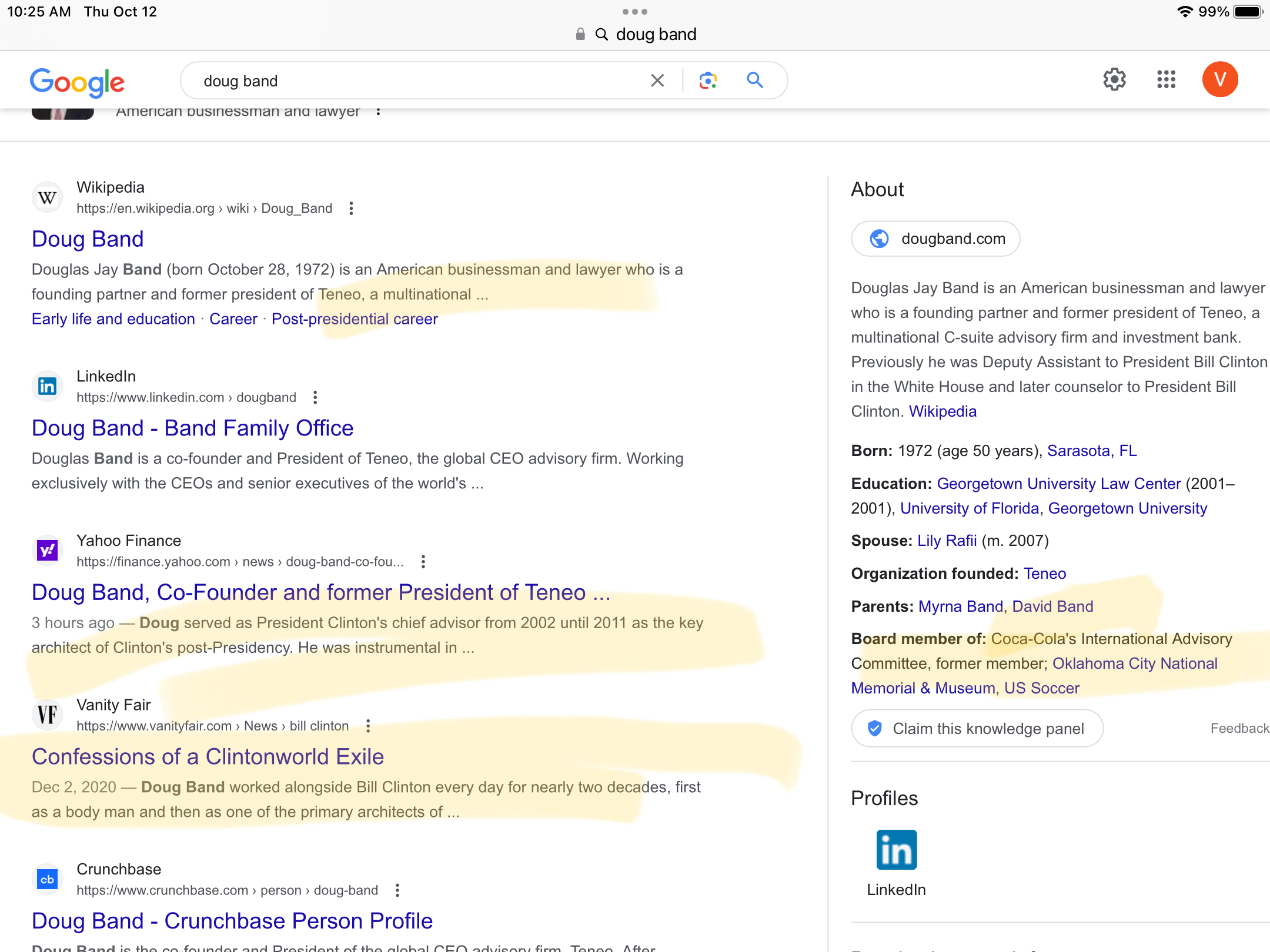This screenshot has height=952, width=1270.
Task: Open 'University of Florida' link
Action: (x=970, y=508)
